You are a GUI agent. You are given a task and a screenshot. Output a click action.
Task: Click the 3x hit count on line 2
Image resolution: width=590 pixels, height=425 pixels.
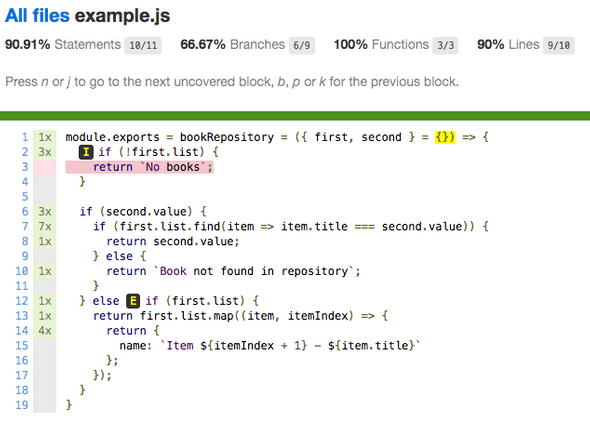pyautogui.click(x=45, y=152)
